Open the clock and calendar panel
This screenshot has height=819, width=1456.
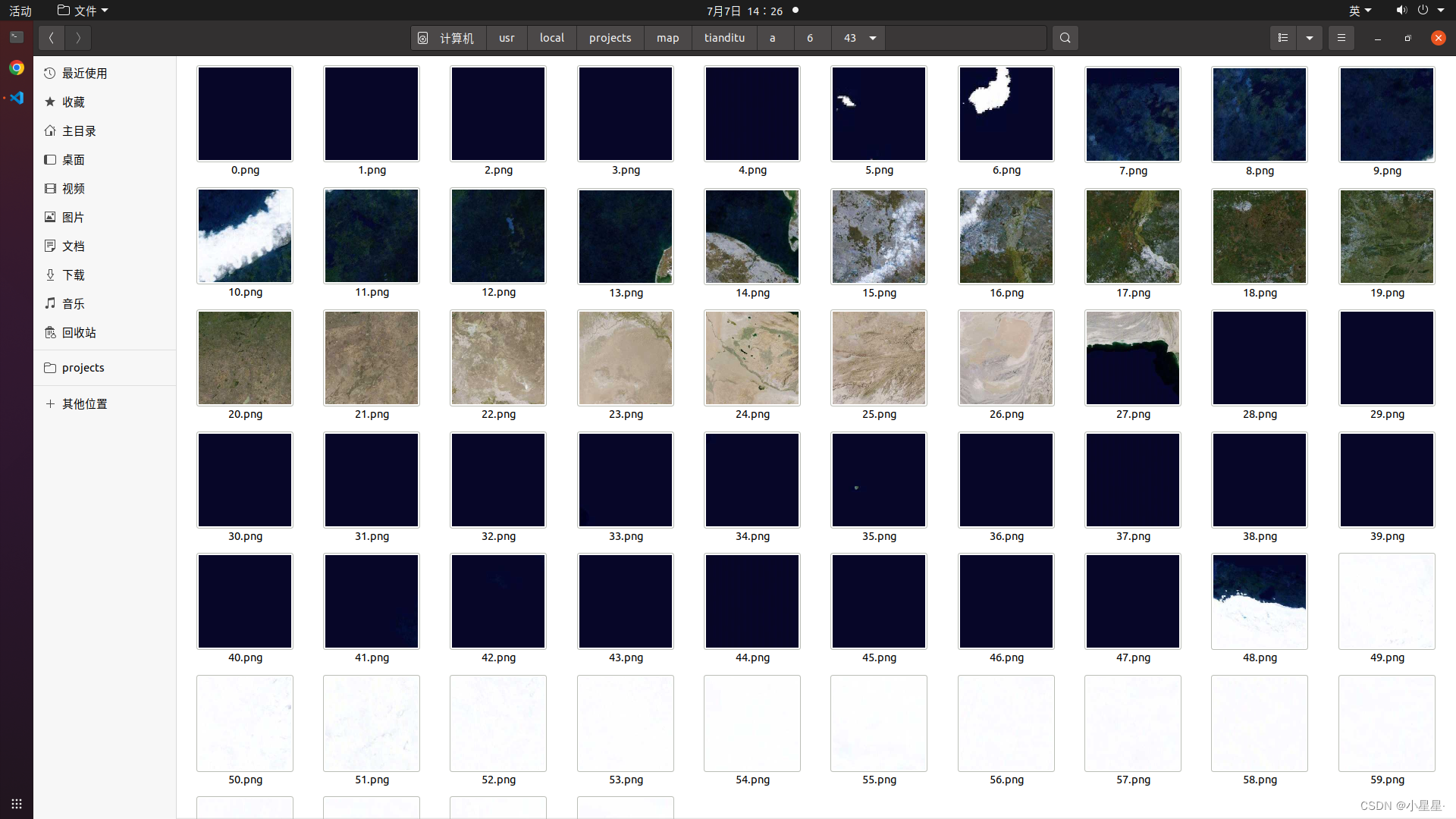[x=752, y=11]
